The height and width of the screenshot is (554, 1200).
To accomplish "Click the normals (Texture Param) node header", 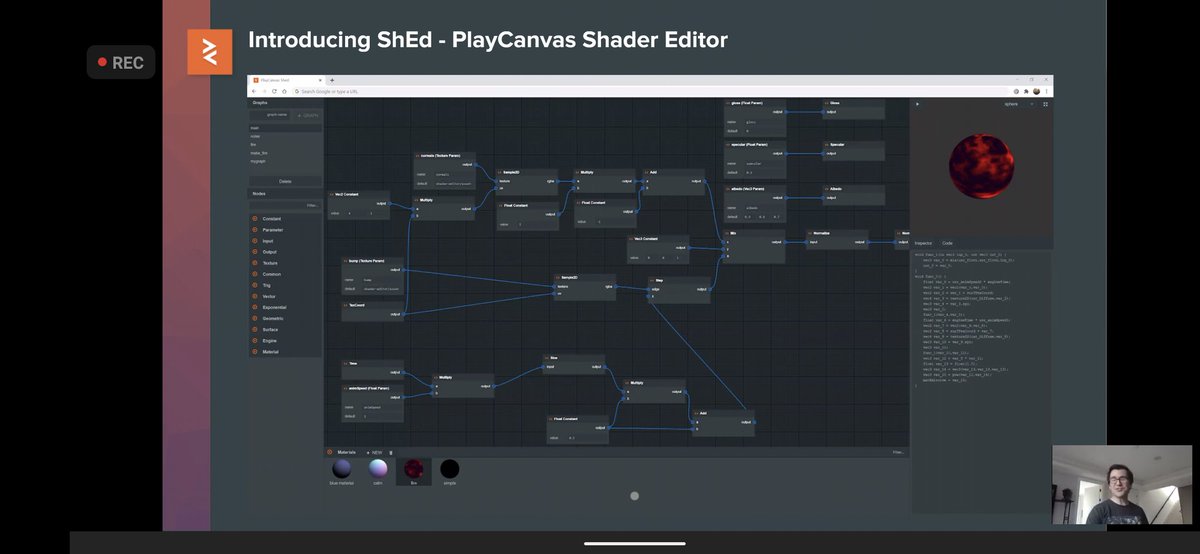I will (445, 156).
